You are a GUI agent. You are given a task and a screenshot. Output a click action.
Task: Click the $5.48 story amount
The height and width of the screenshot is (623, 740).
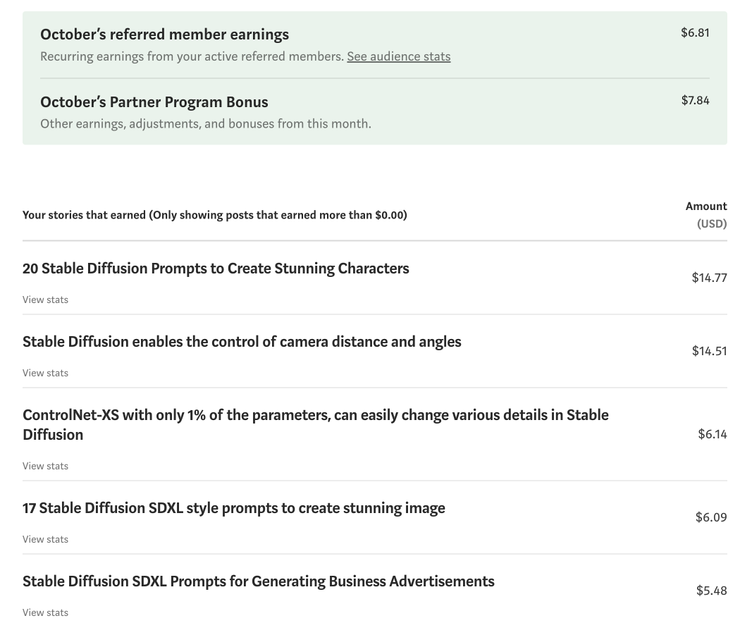point(711,591)
